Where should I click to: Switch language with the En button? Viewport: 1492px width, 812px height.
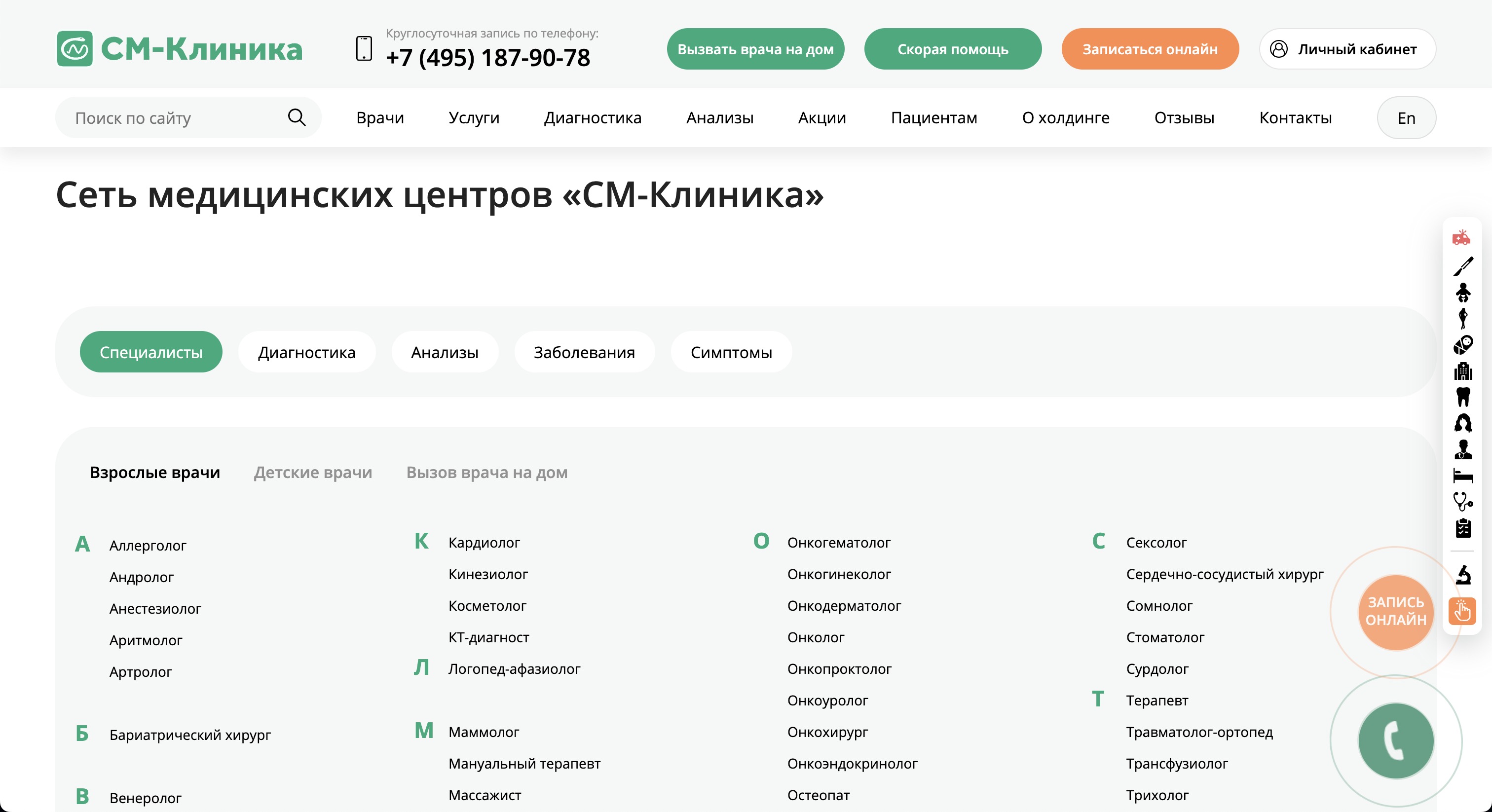[x=1406, y=117]
